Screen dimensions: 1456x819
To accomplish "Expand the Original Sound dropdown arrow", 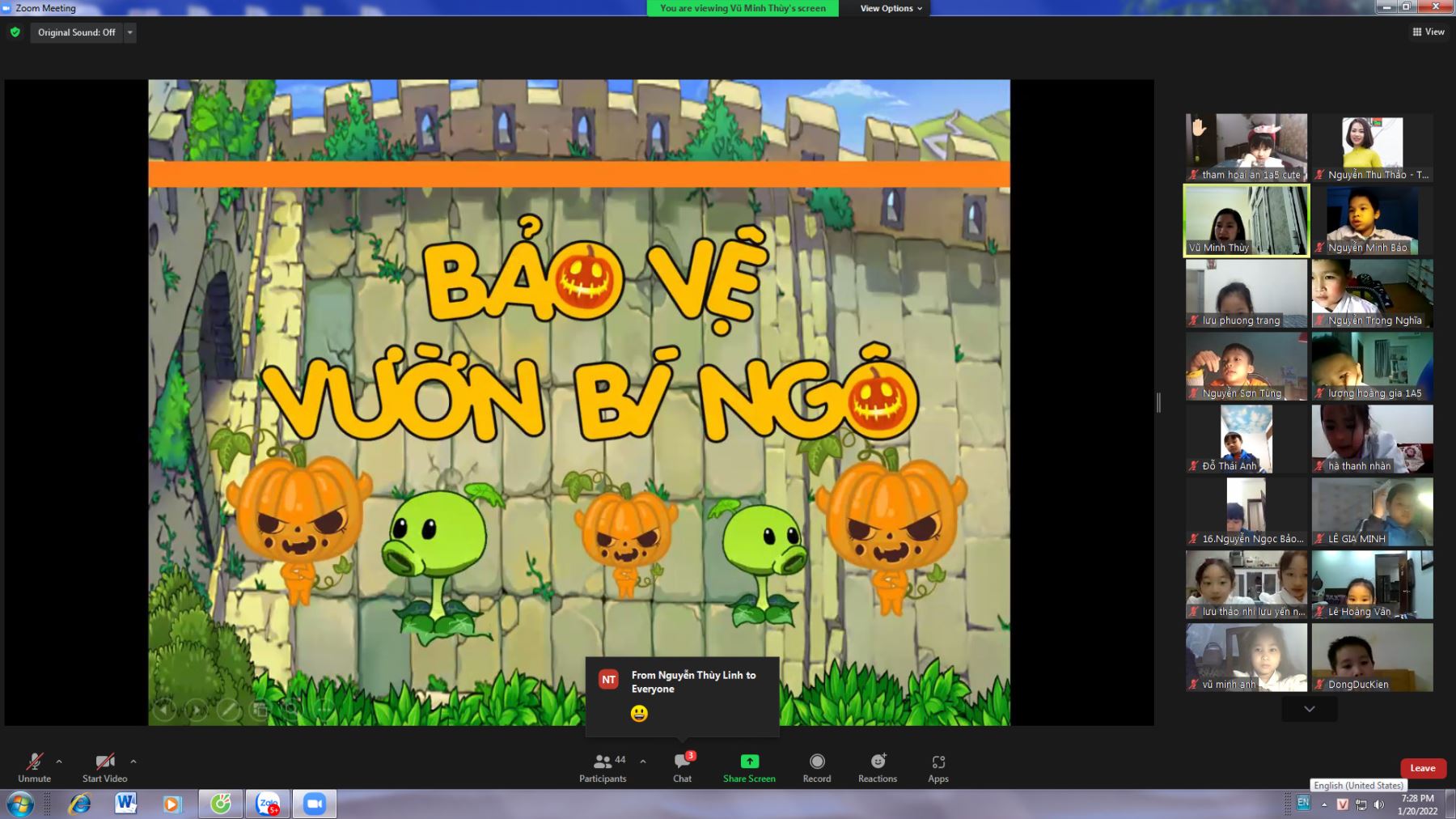I will pyautogui.click(x=130, y=32).
